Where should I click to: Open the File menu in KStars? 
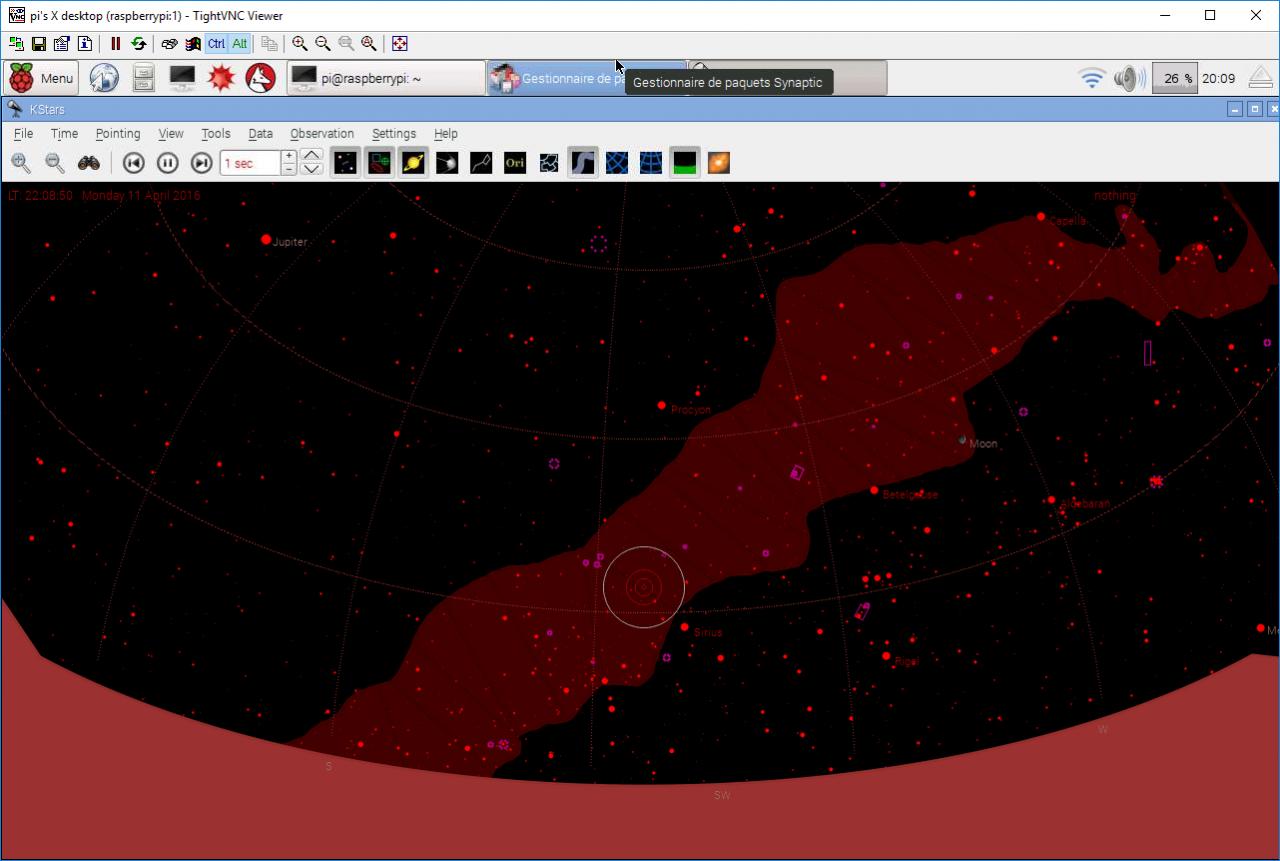24,134
